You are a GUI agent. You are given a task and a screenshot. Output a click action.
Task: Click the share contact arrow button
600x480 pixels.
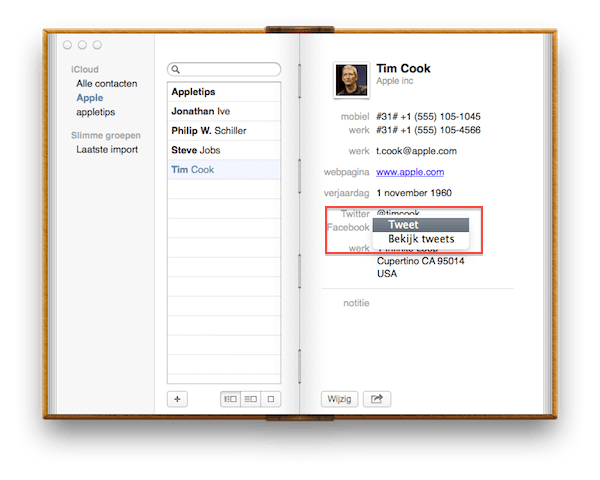tap(377, 399)
